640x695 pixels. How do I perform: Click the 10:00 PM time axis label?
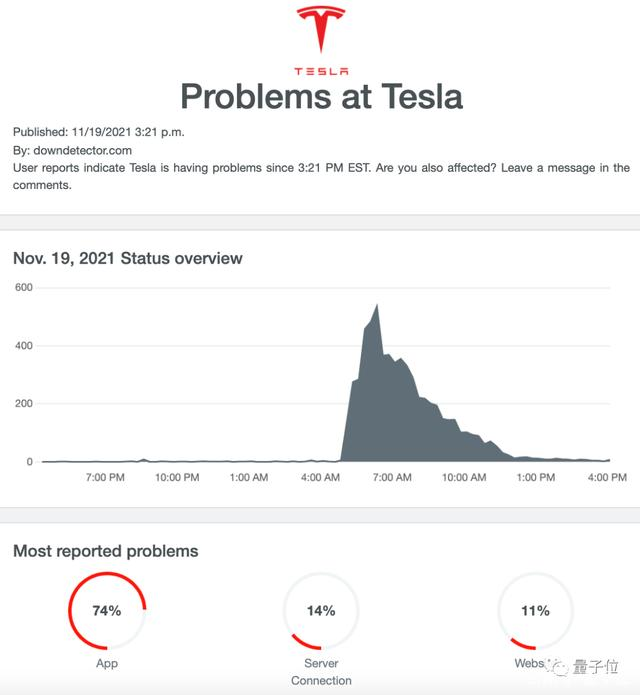click(x=177, y=477)
